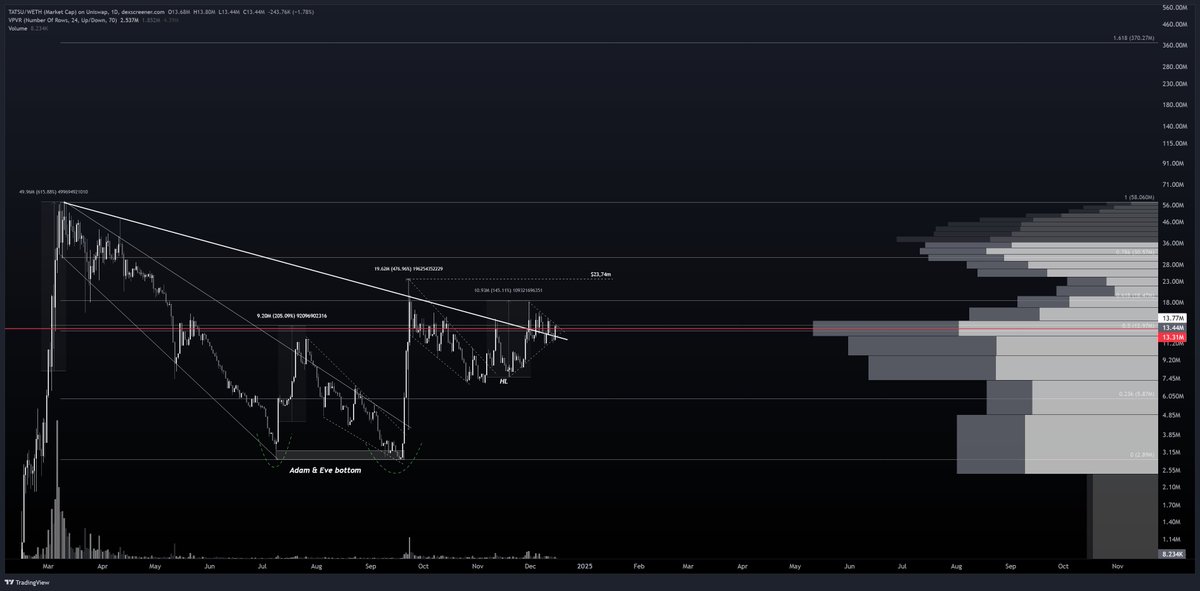Click the 0.236 Fibonacci level label

[1137, 394]
